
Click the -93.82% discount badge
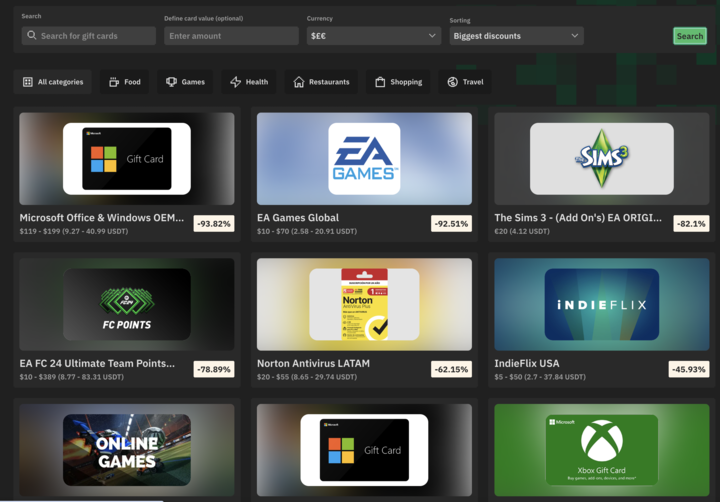click(214, 224)
